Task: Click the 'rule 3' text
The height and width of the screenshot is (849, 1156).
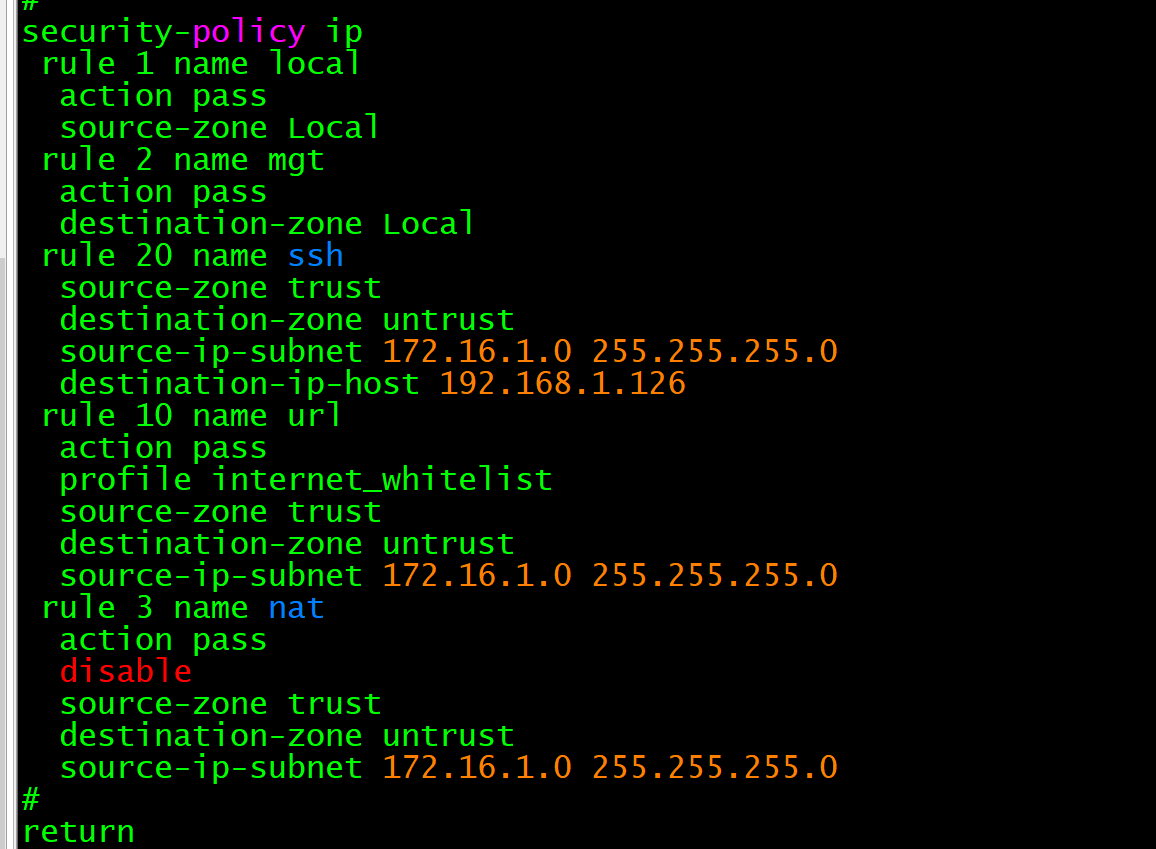Action: (97, 608)
